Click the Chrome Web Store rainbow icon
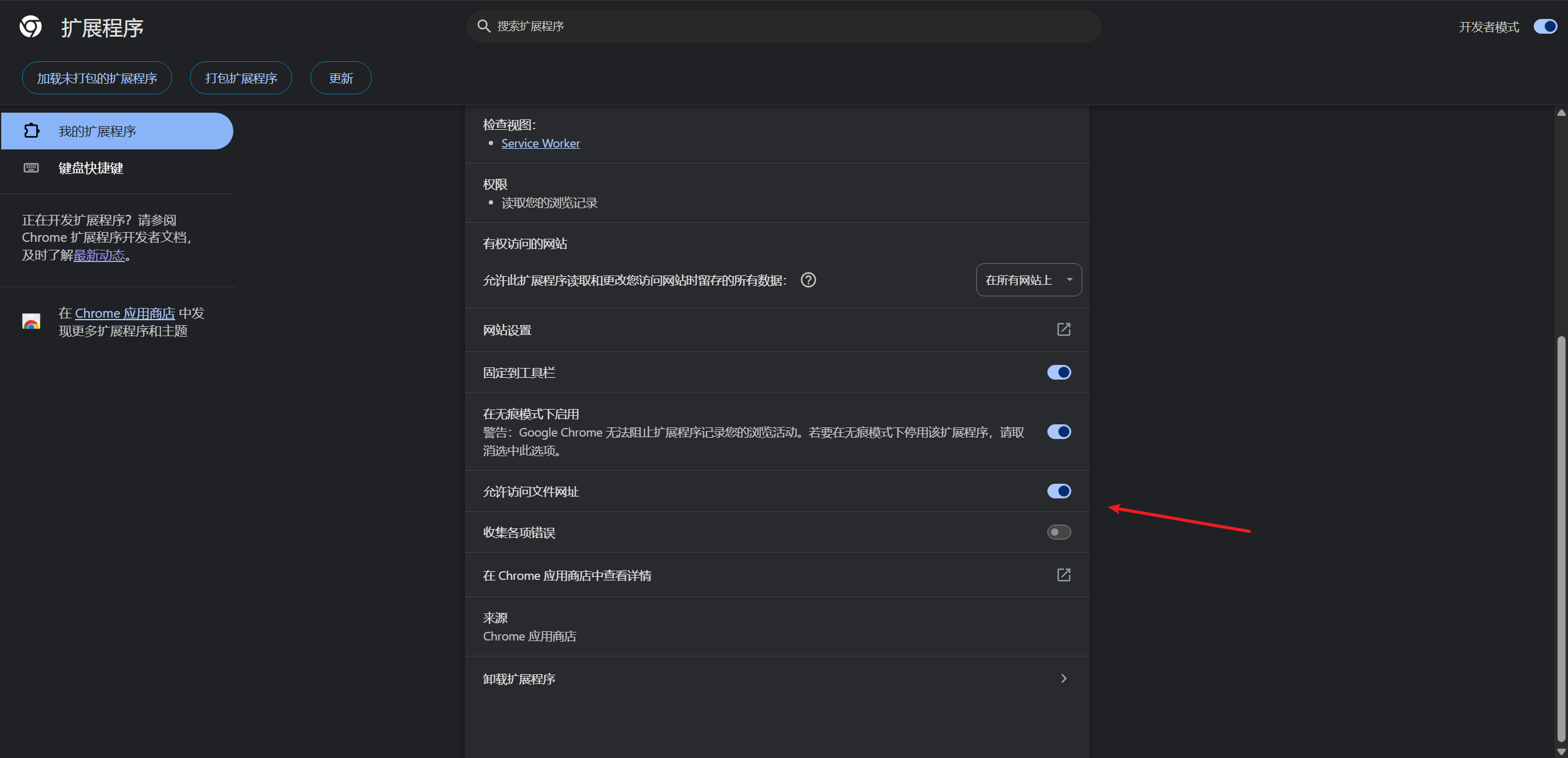This screenshot has height=758, width=1568. [x=31, y=321]
